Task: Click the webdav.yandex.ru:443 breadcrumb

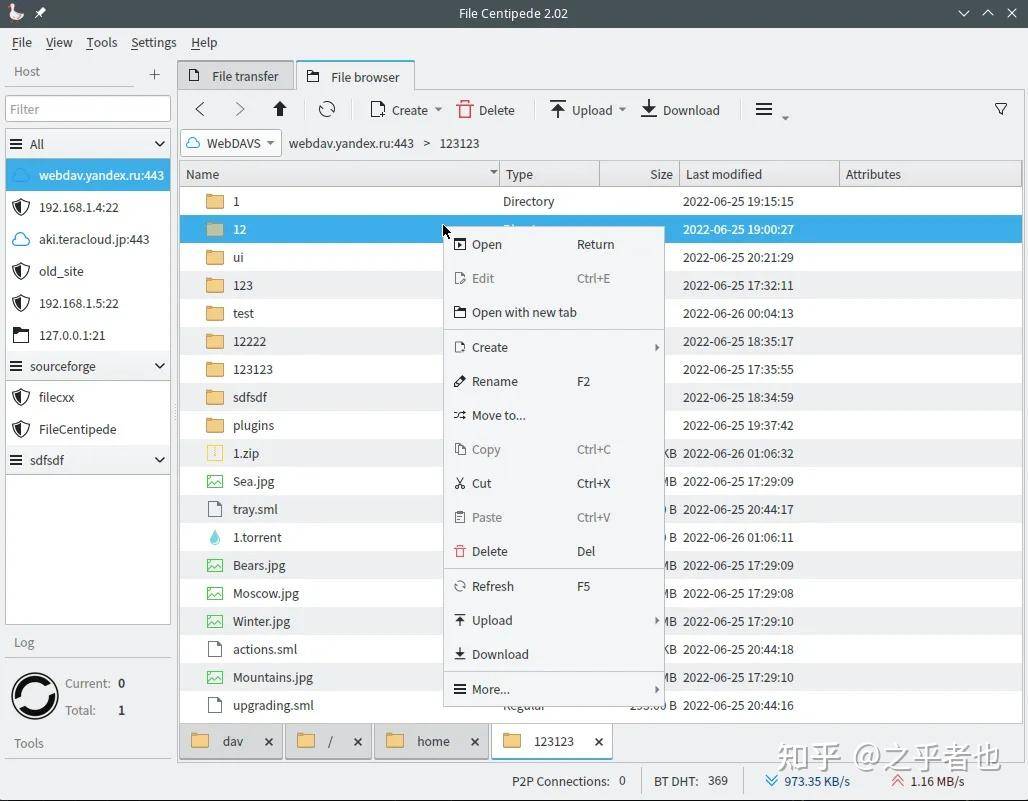Action: pyautogui.click(x=351, y=143)
